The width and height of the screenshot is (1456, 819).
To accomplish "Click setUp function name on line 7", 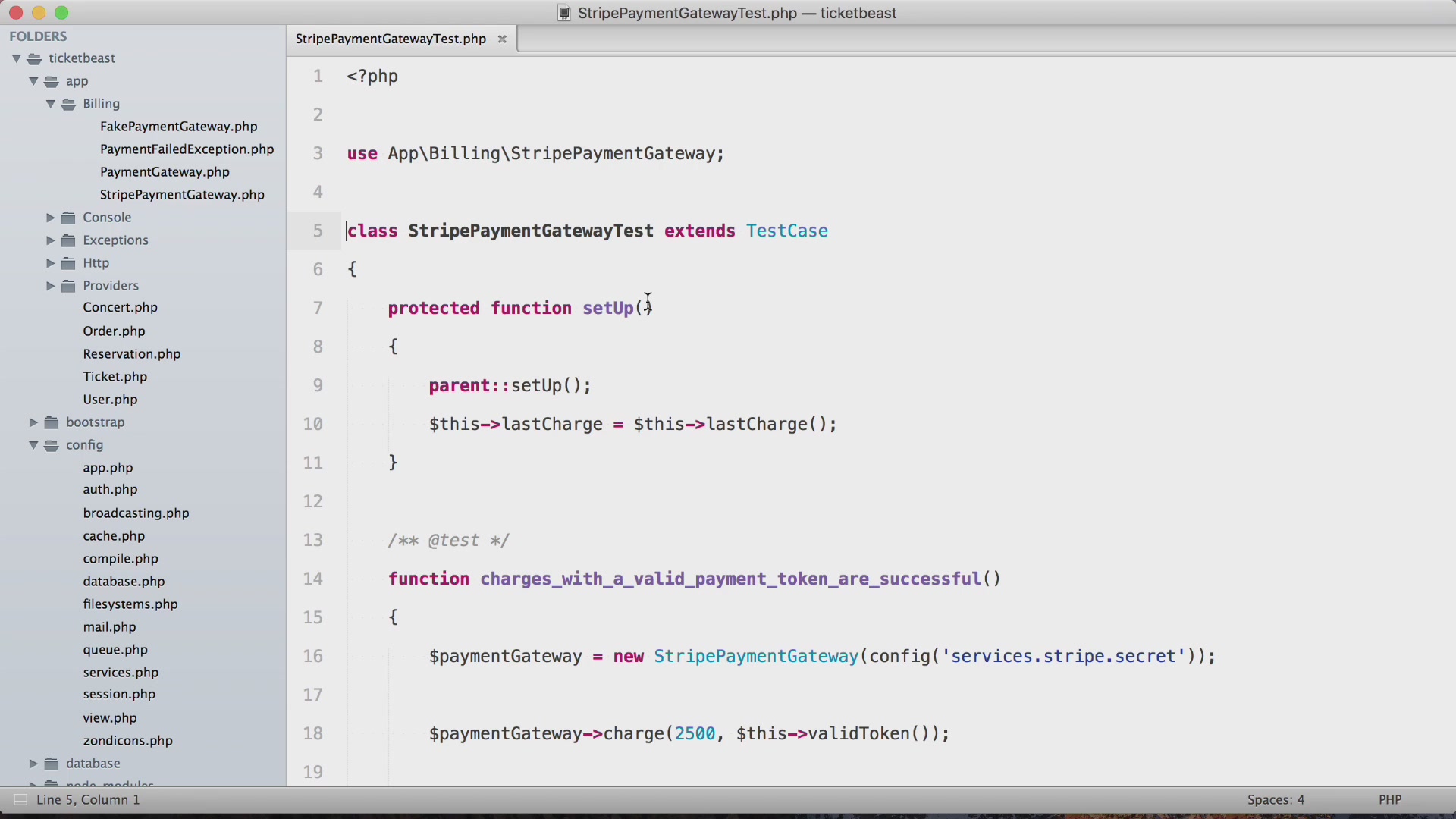I will point(607,308).
